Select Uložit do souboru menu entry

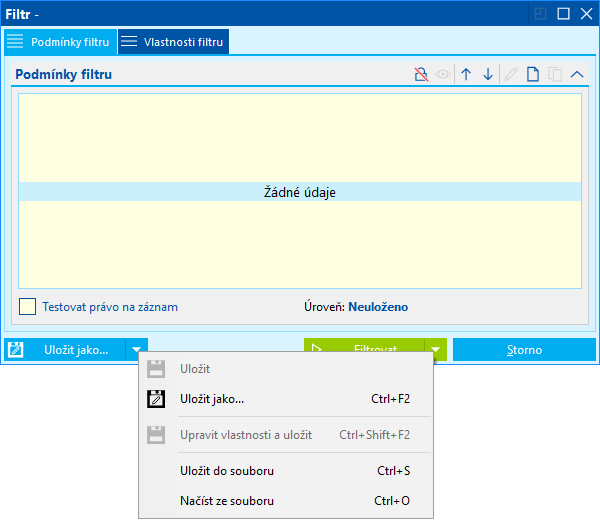[x=286, y=471]
